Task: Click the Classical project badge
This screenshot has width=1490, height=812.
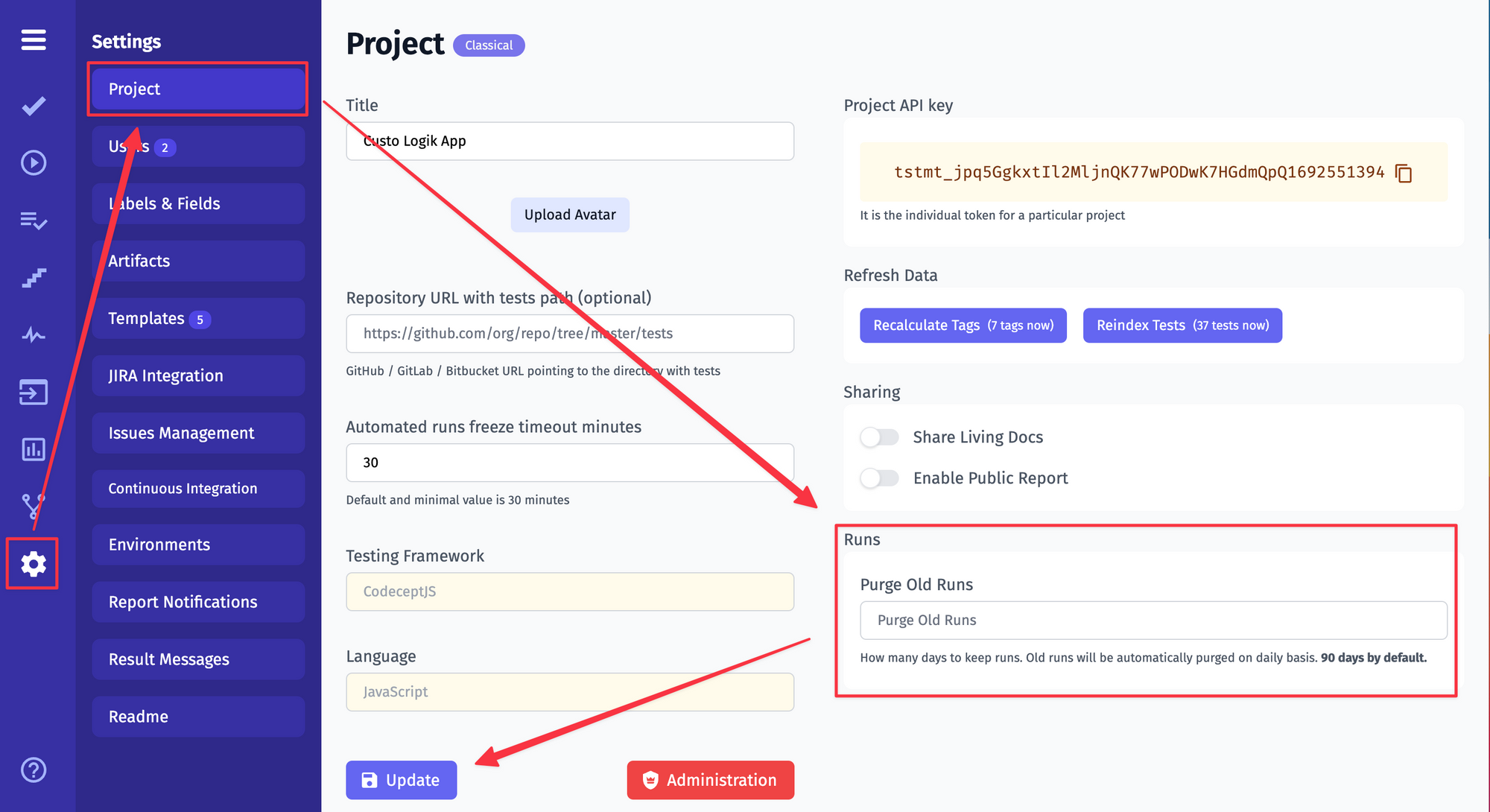Action: 489,45
